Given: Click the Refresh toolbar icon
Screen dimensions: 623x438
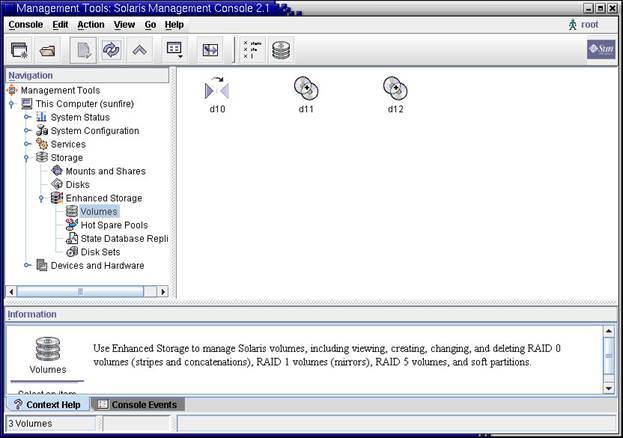Looking at the screenshot, I should click(x=111, y=50).
